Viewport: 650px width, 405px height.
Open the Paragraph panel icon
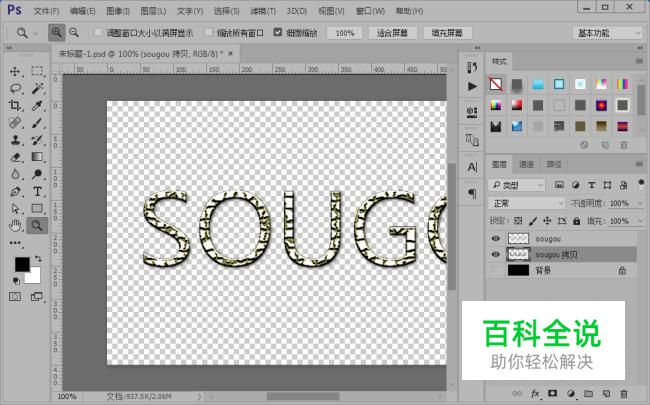tap(472, 193)
